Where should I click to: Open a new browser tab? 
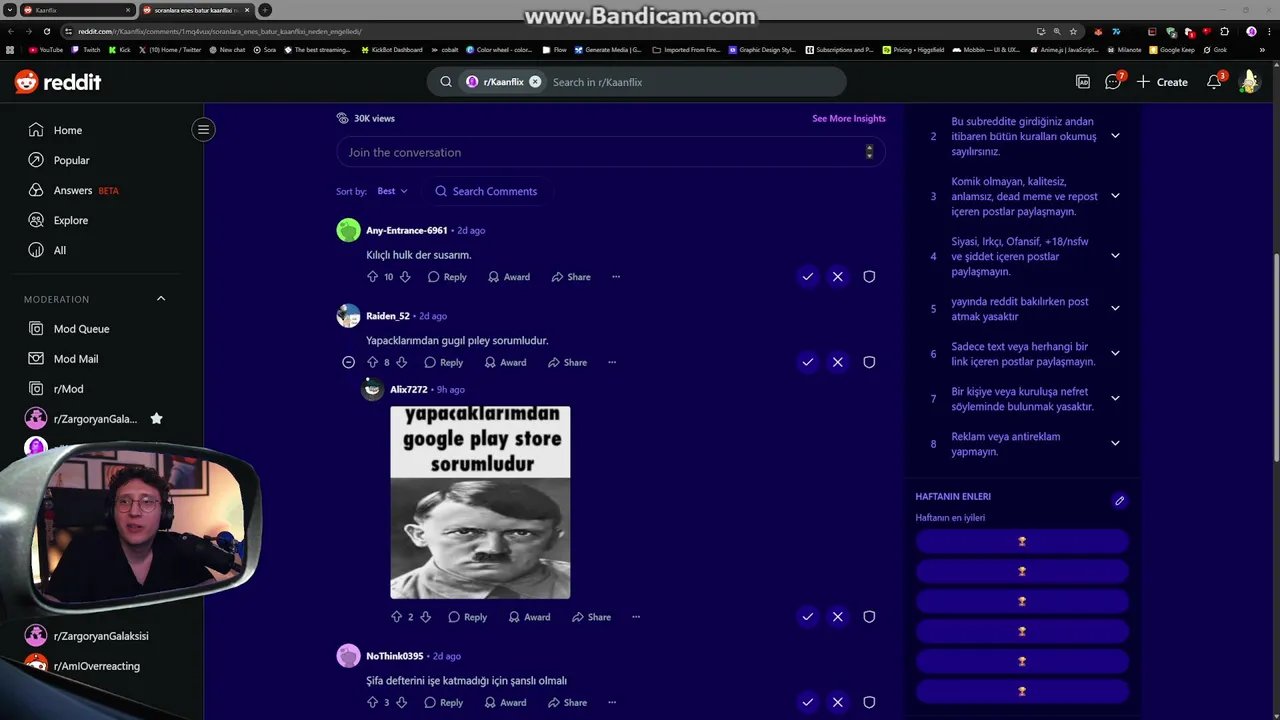[x=265, y=10]
